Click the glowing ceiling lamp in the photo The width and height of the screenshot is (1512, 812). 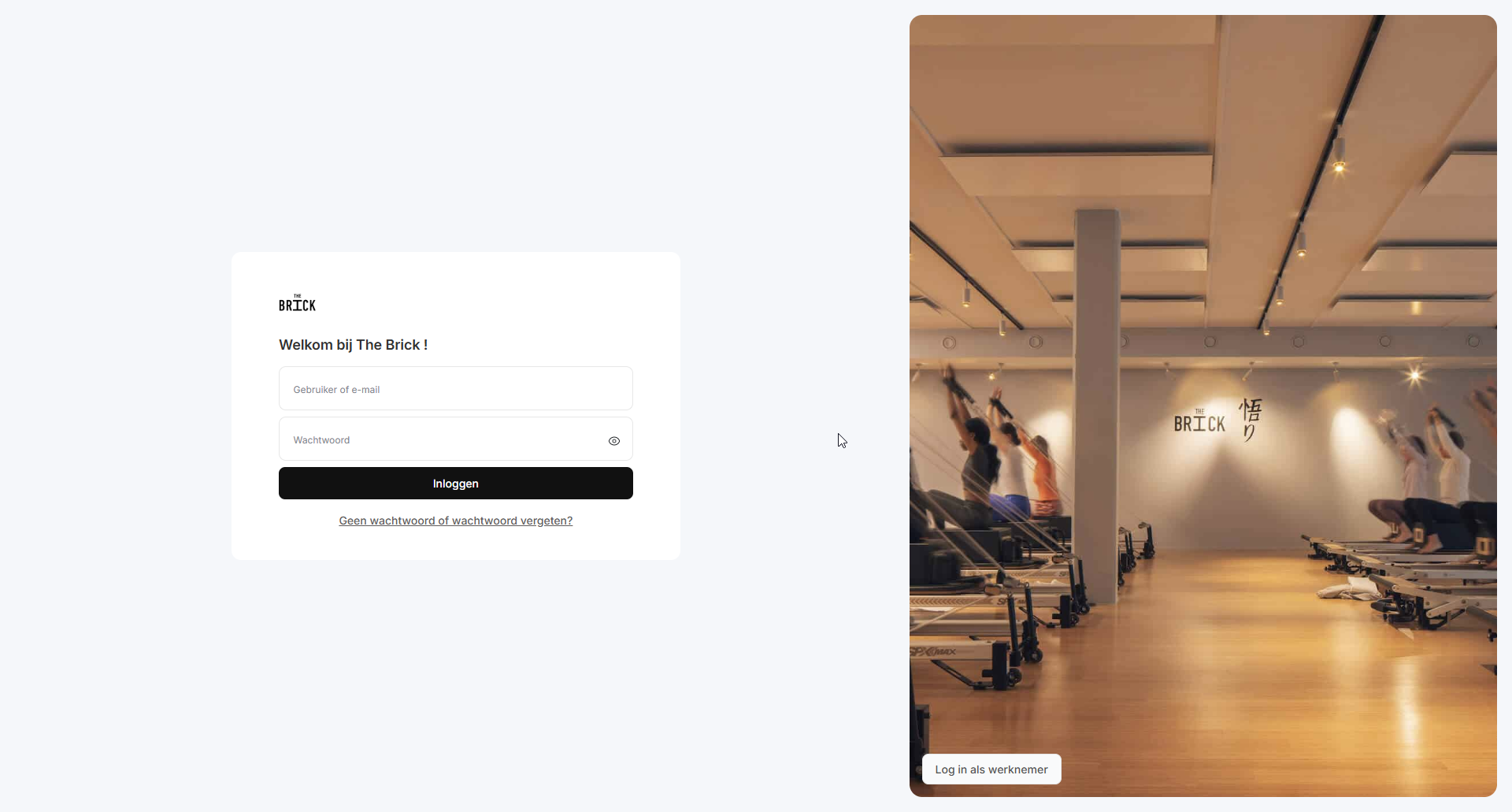tap(1339, 165)
